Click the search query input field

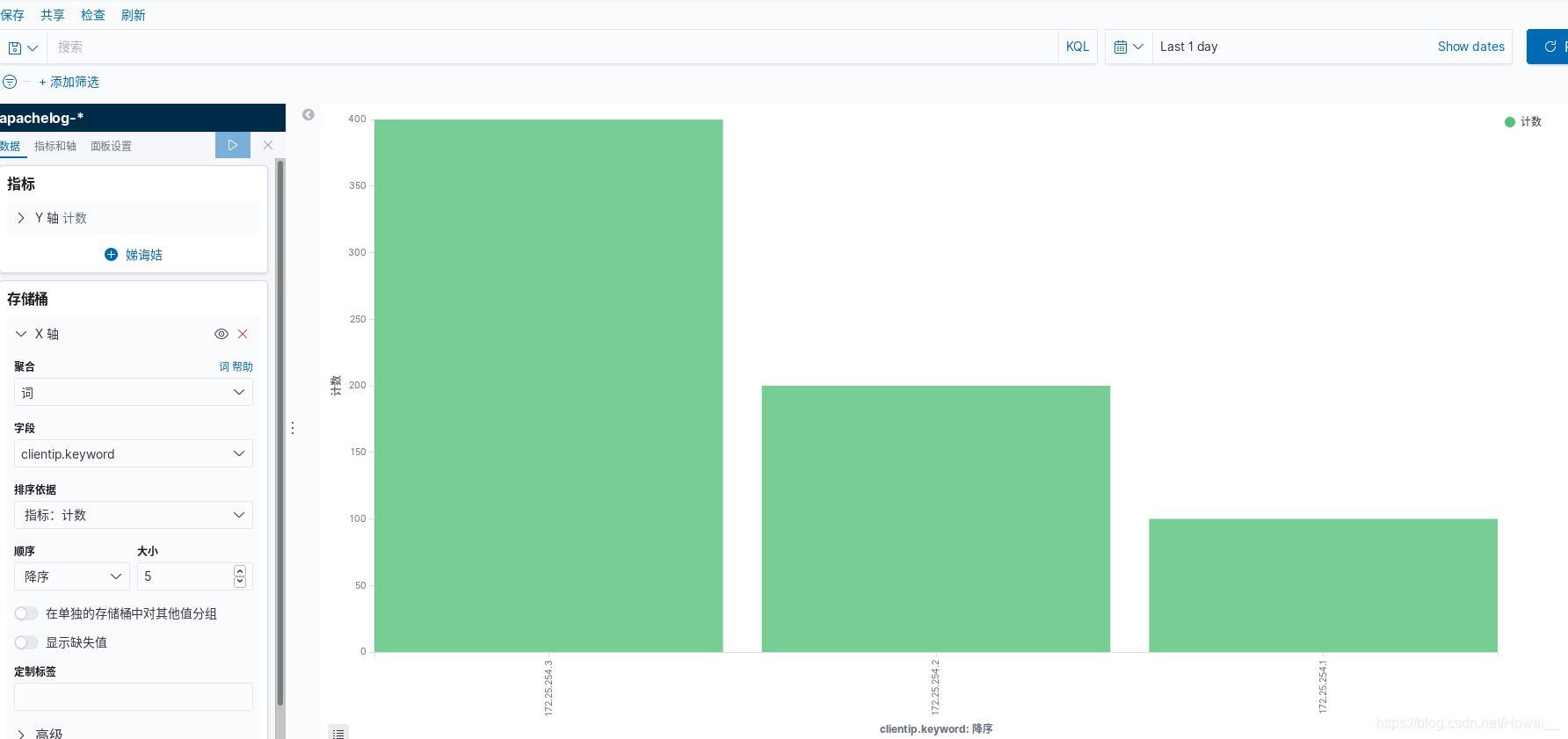tap(553, 47)
